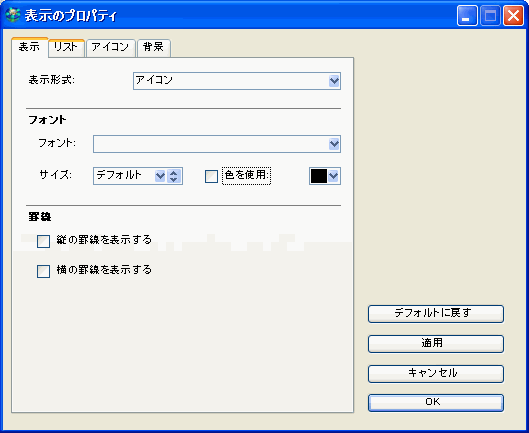Check 縦の罫線を表示する checkbox

[x=44, y=242]
